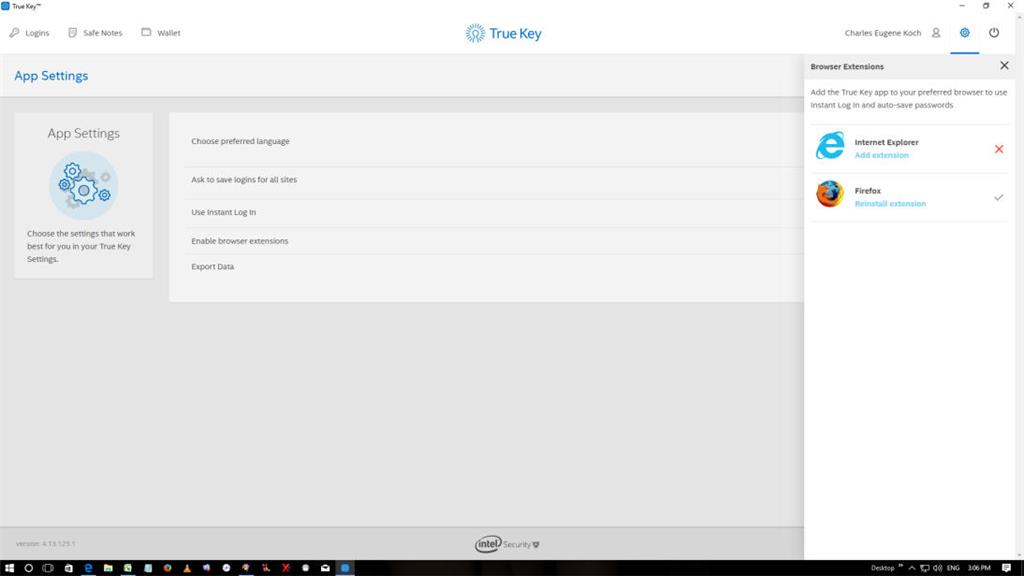Click the Firefox browser icon
The height and width of the screenshot is (576, 1024).
(x=830, y=194)
